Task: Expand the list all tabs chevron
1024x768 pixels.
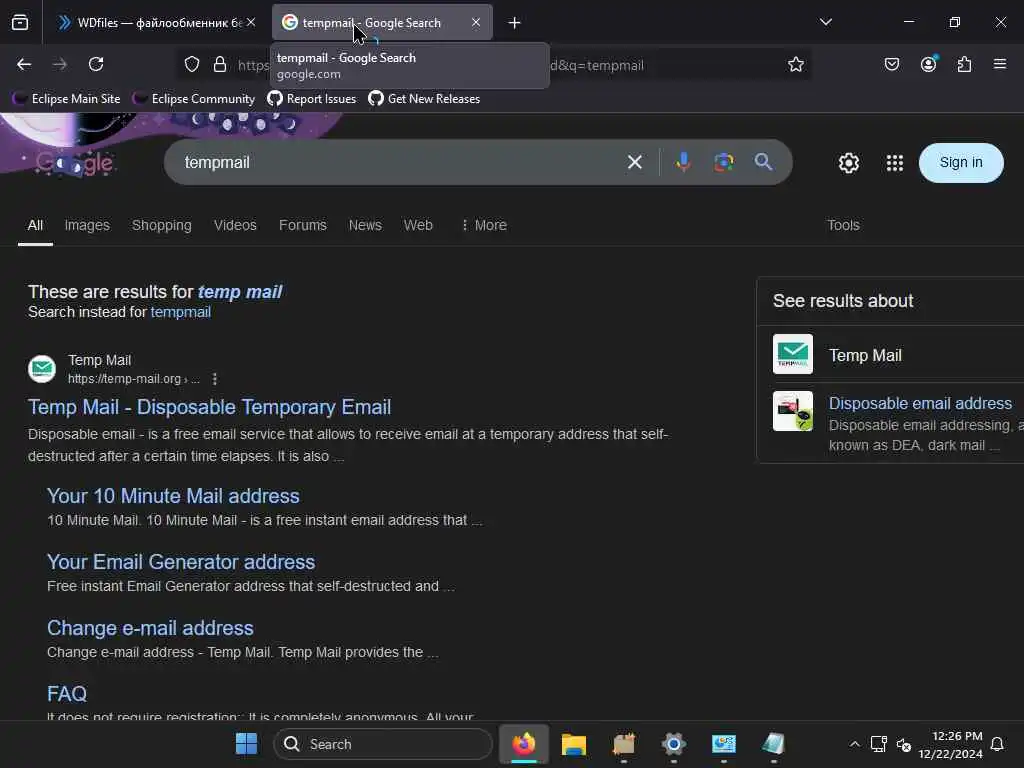Action: click(x=825, y=22)
